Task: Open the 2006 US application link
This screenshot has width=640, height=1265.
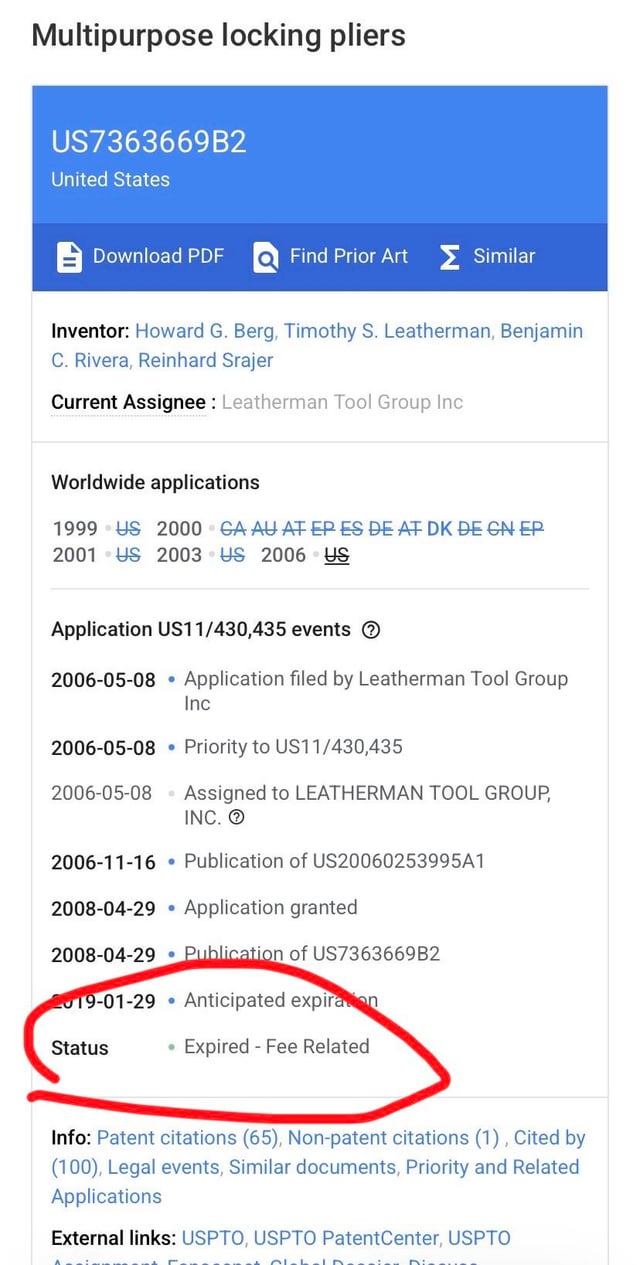Action: tap(337, 555)
